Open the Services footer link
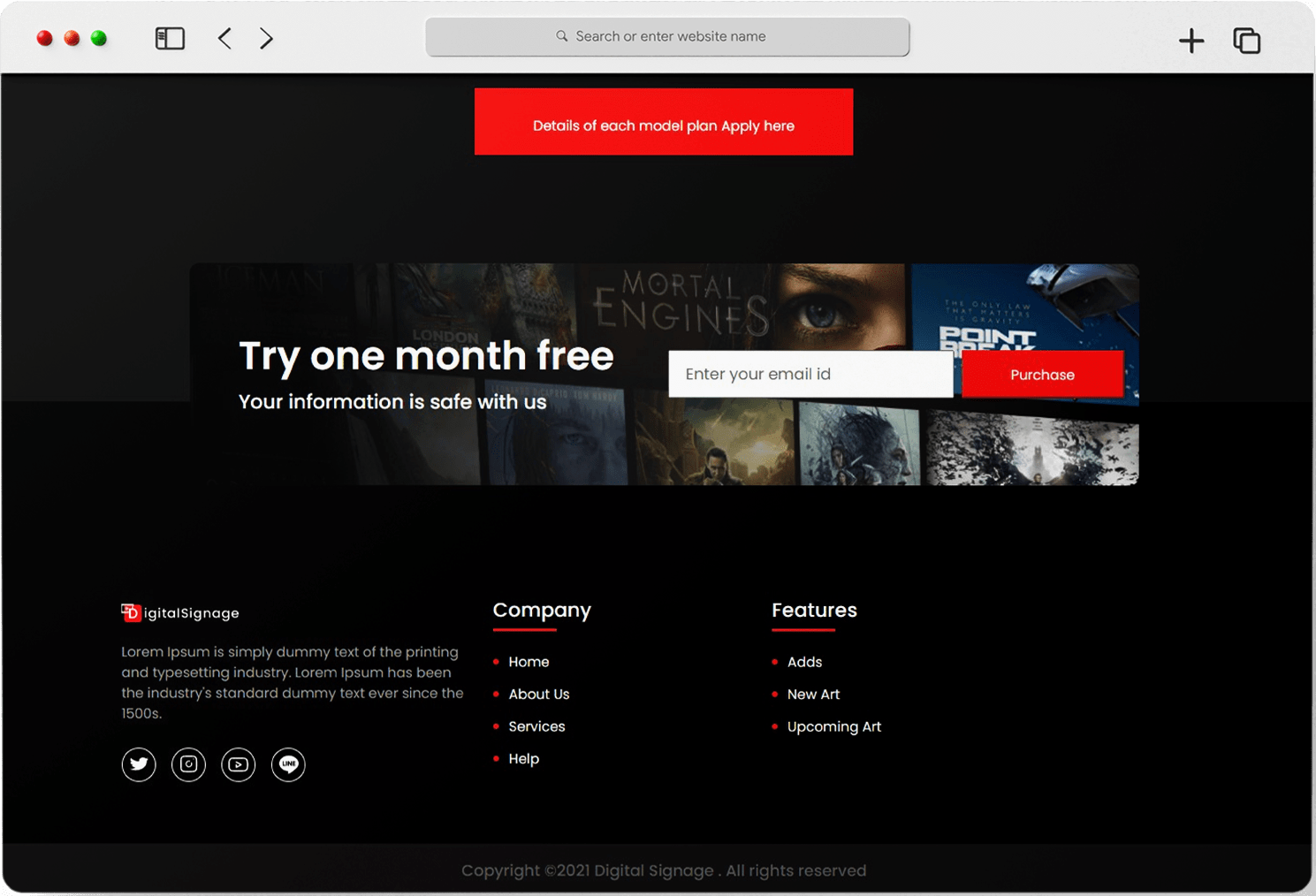Image resolution: width=1316 pixels, height=896 pixels. point(536,726)
